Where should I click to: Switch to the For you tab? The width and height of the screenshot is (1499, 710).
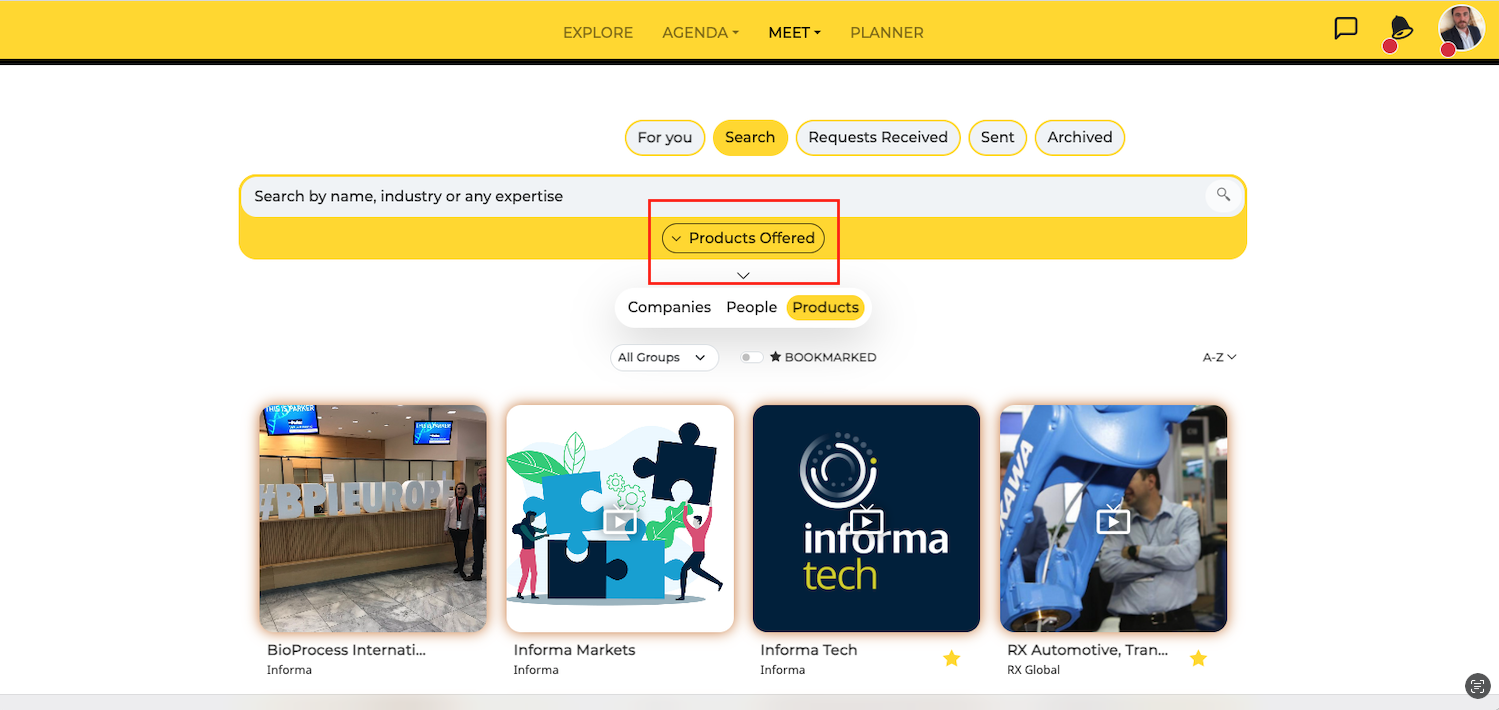[x=665, y=137]
